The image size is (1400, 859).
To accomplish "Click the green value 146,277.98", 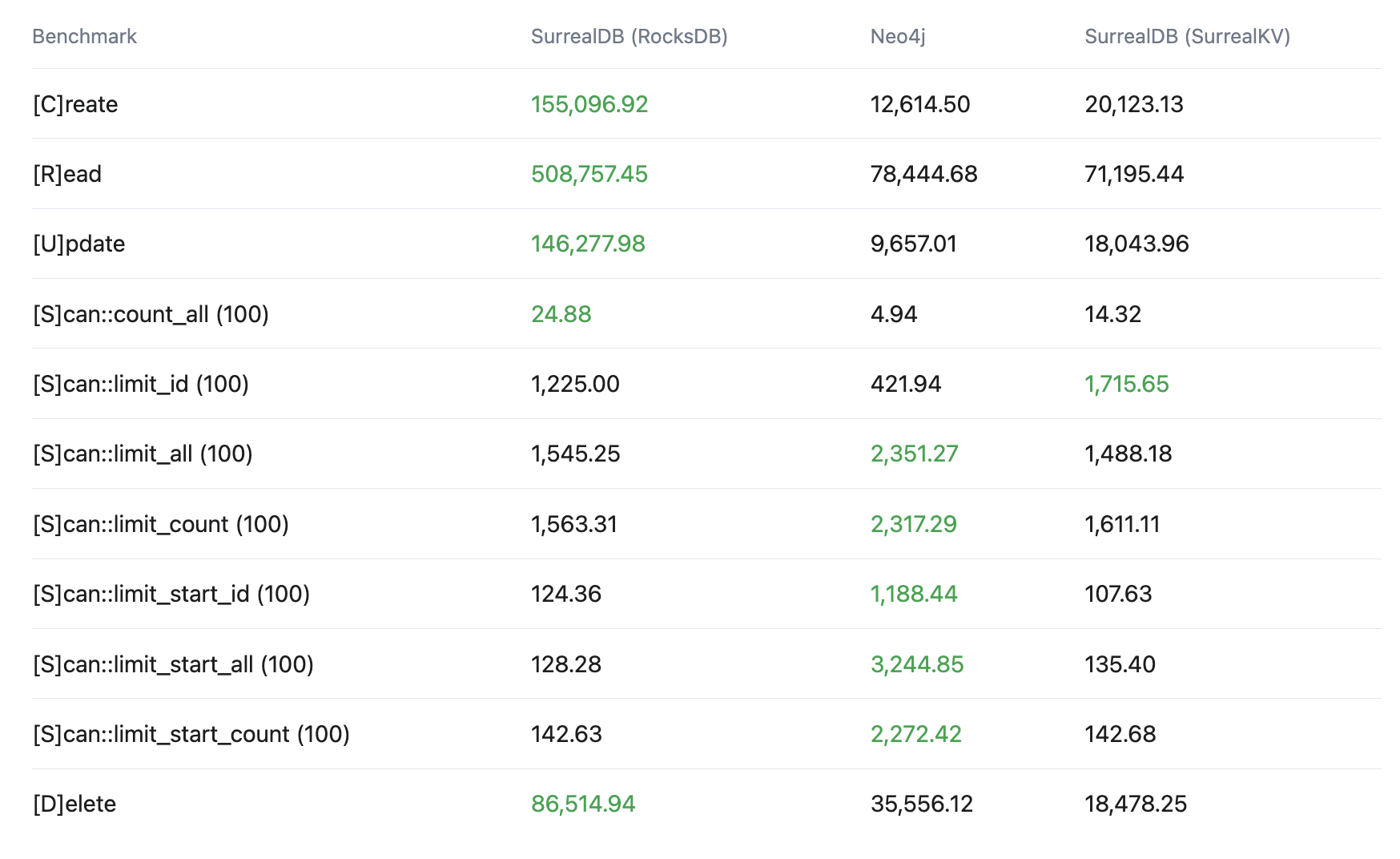I will pyautogui.click(x=588, y=244).
